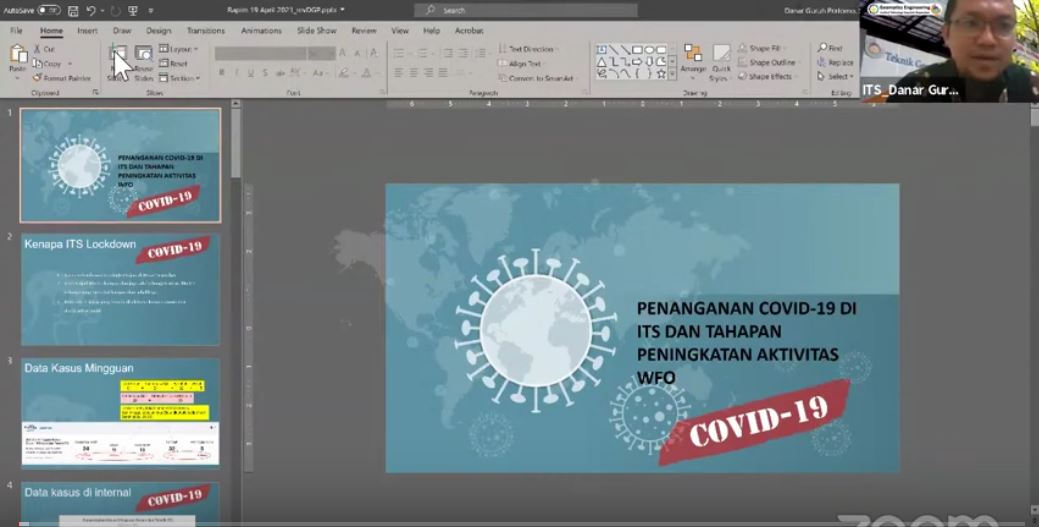Click the Paste icon in Clipboard group
The image size is (1039, 527).
[17, 58]
